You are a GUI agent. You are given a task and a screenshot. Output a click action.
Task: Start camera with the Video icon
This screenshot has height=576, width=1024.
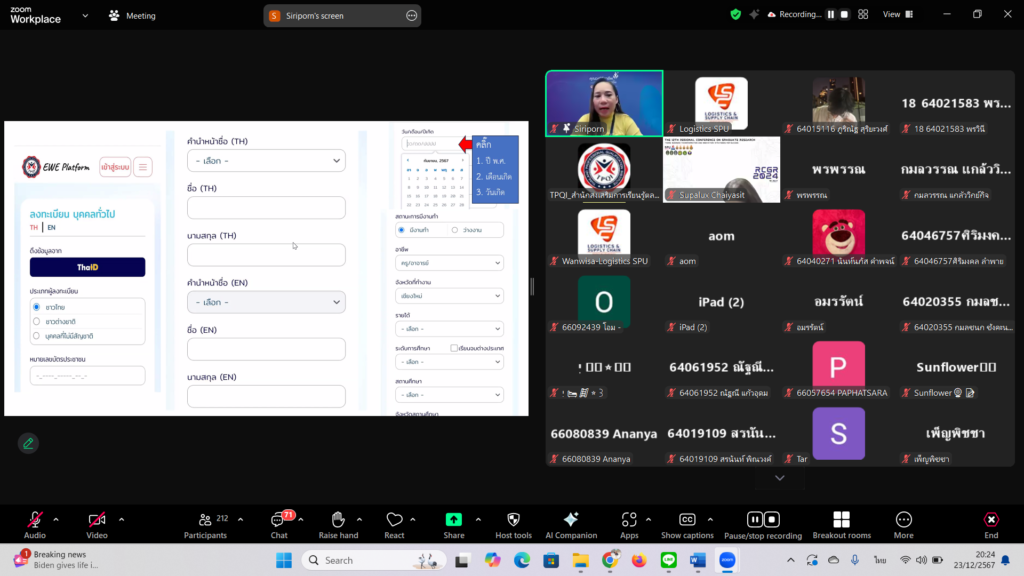click(x=97, y=520)
